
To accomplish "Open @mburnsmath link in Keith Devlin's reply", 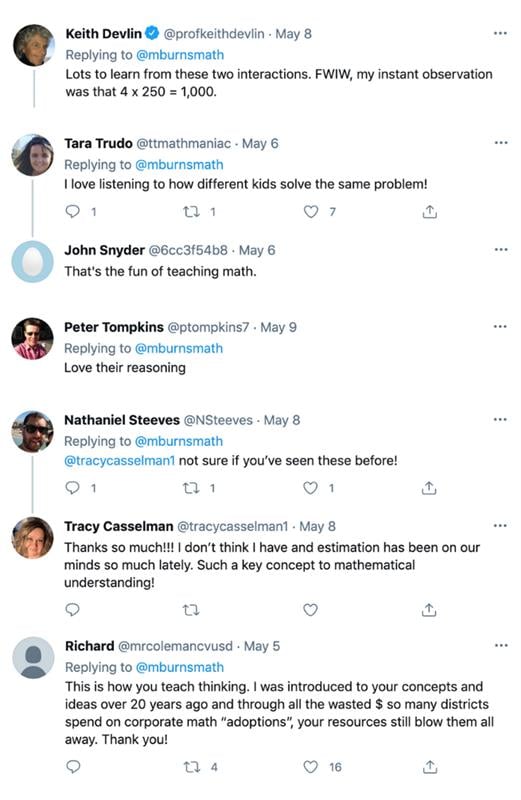I will pos(180,55).
